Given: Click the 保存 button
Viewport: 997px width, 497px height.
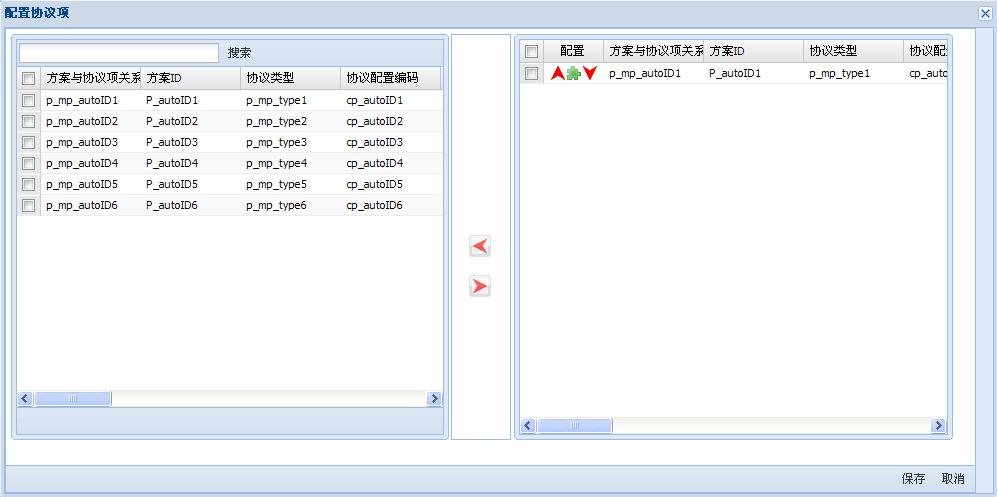Looking at the screenshot, I should point(913,479).
